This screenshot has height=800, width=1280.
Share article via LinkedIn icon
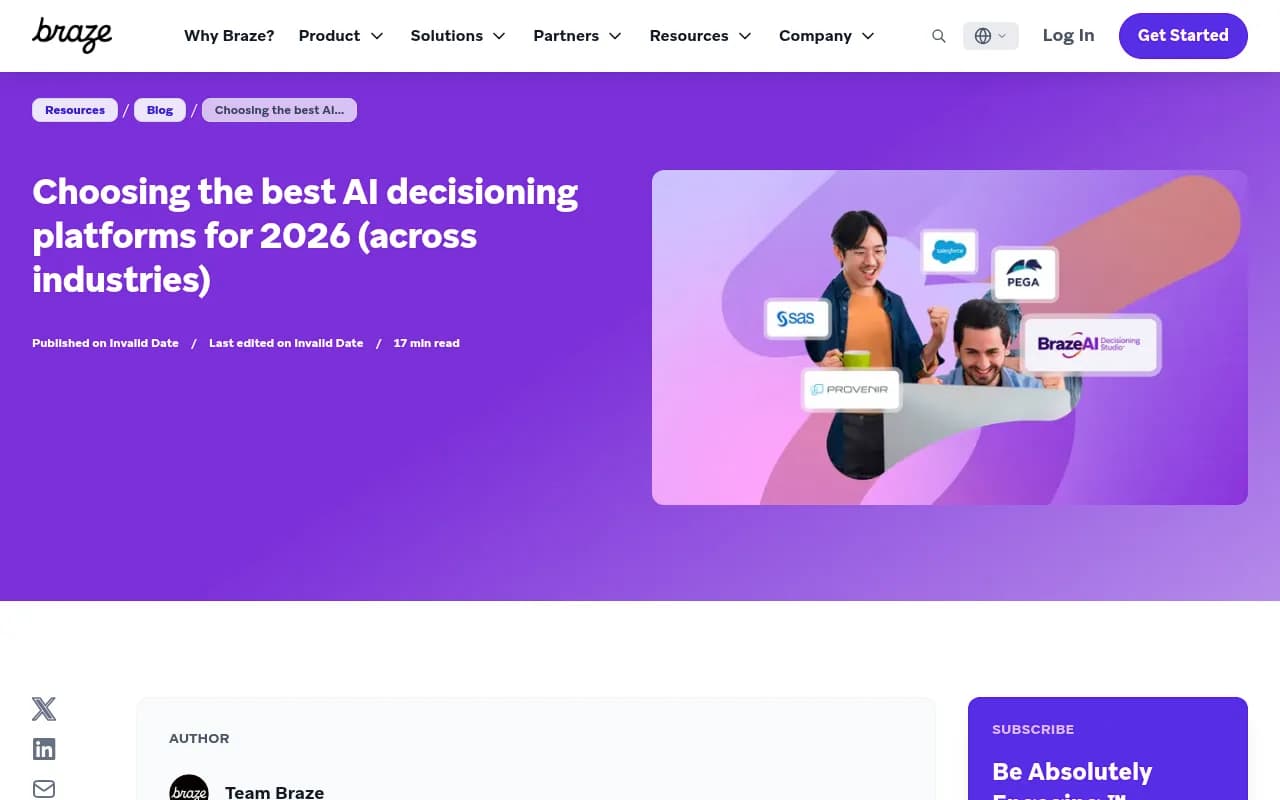click(44, 749)
